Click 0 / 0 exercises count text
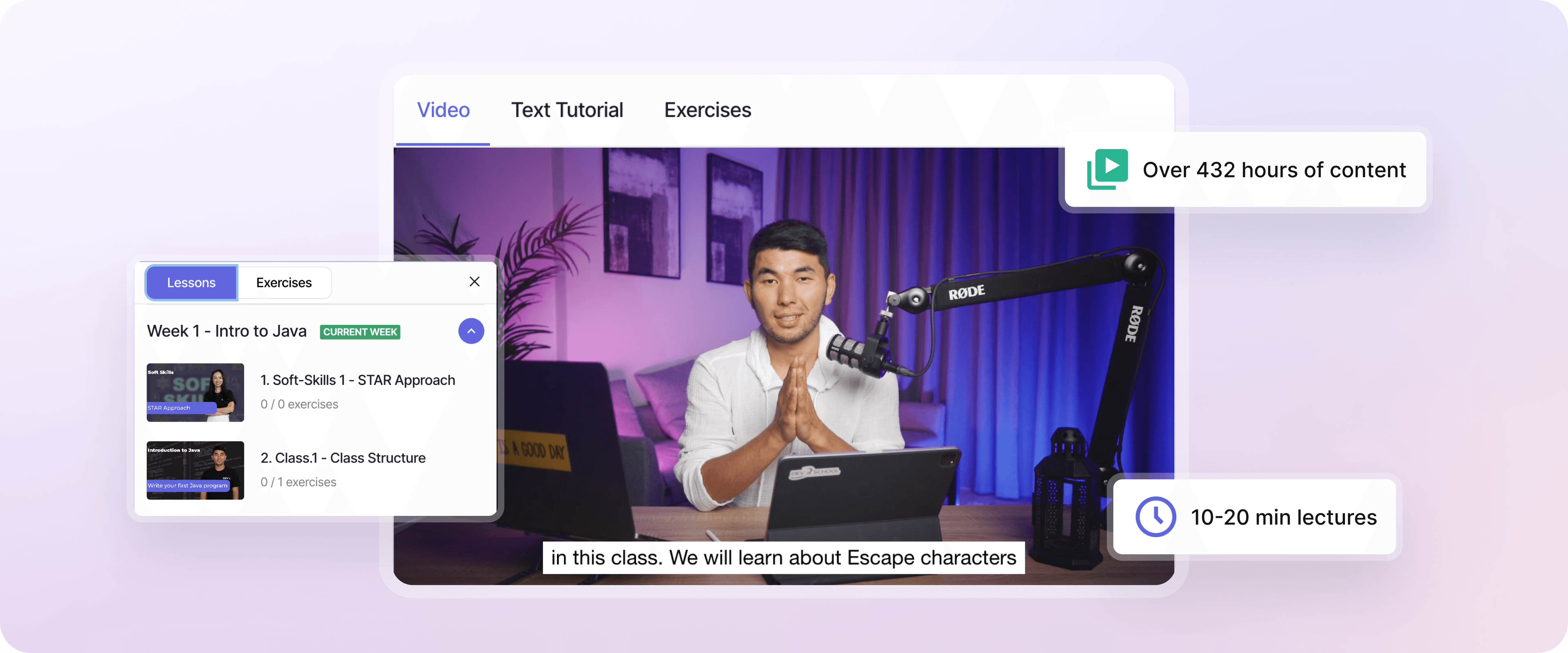The image size is (1568, 653). (x=299, y=404)
